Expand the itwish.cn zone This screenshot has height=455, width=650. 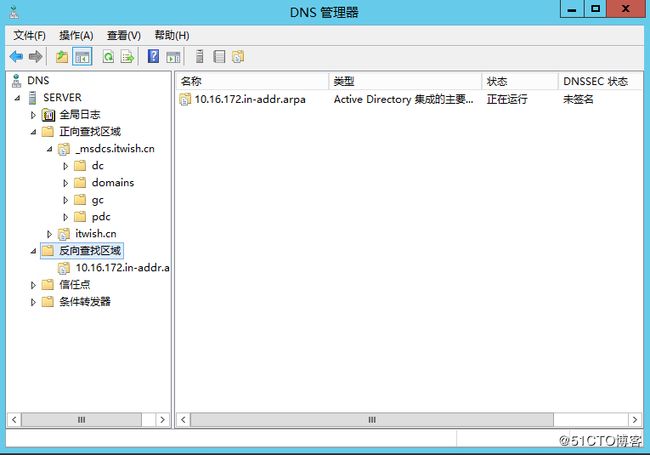pos(49,234)
